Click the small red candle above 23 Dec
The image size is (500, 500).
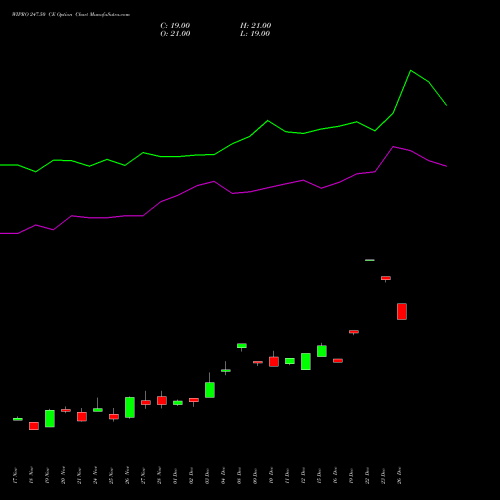pyautogui.click(x=386, y=278)
